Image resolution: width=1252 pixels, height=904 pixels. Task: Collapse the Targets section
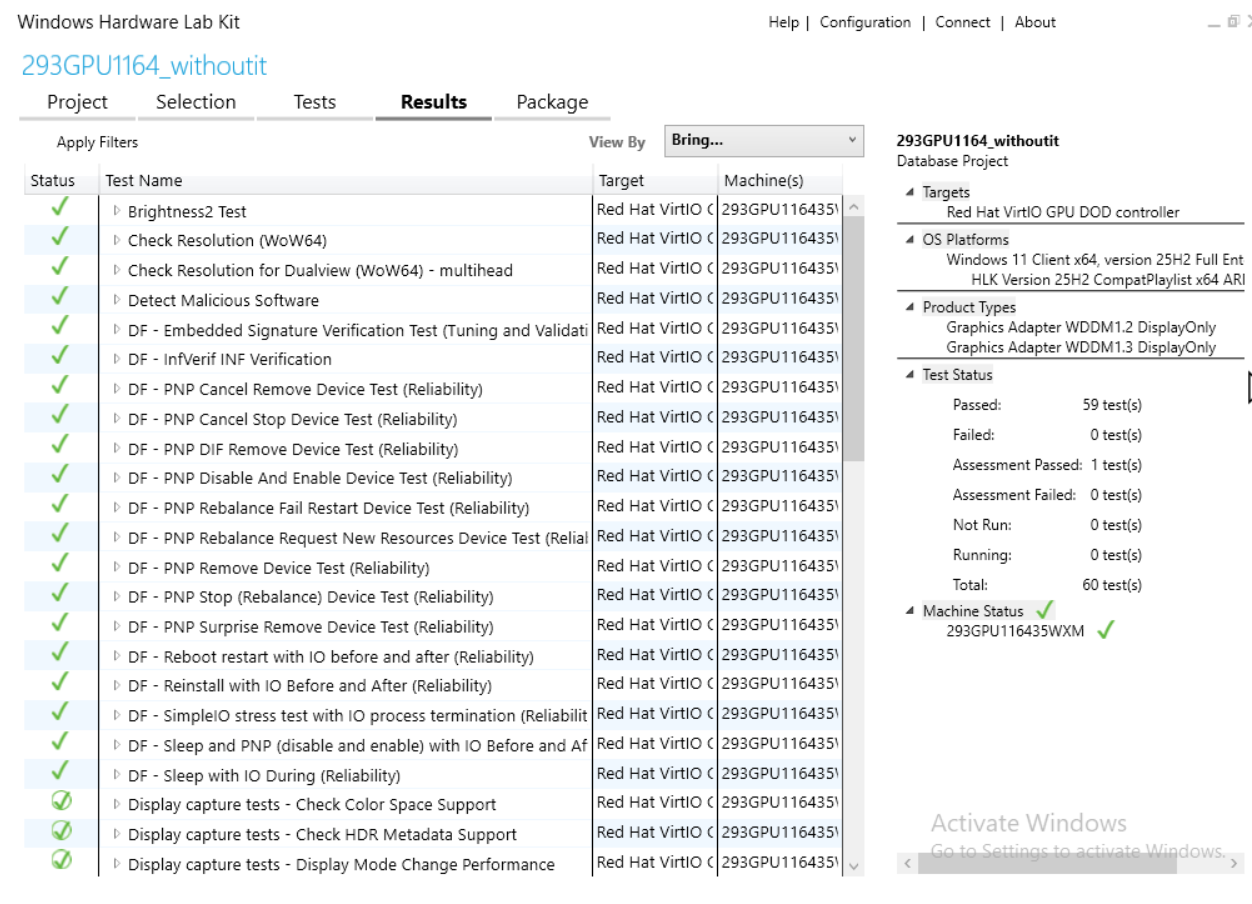[909, 192]
